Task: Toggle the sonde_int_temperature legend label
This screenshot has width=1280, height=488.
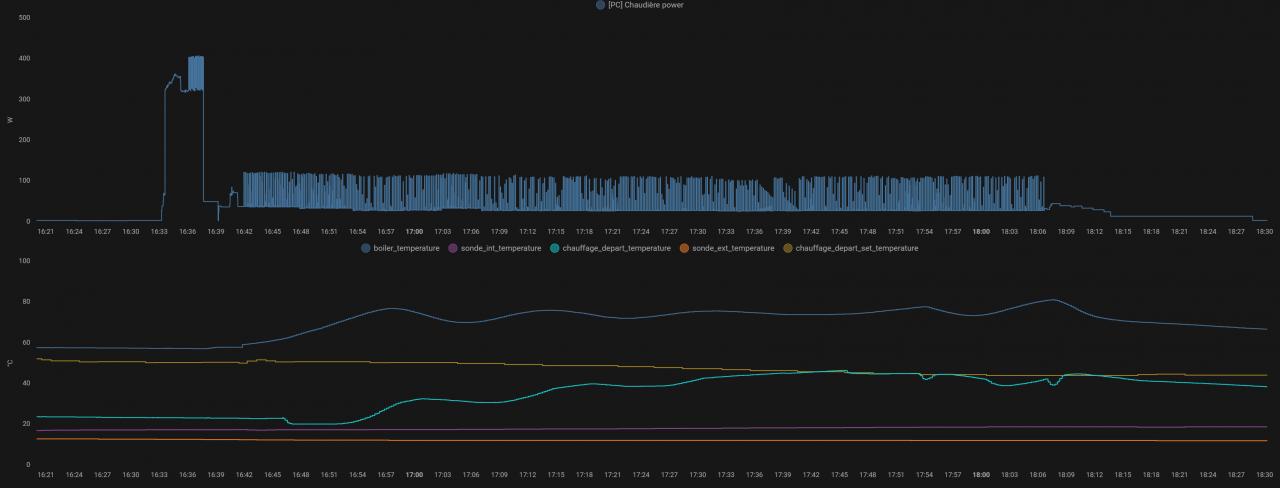Action: 501,248
